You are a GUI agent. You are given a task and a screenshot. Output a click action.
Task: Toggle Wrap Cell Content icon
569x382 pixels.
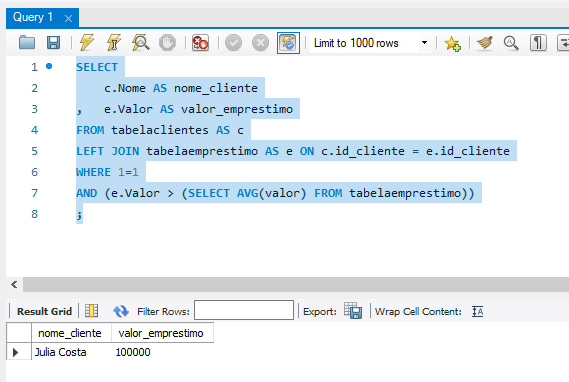click(478, 311)
